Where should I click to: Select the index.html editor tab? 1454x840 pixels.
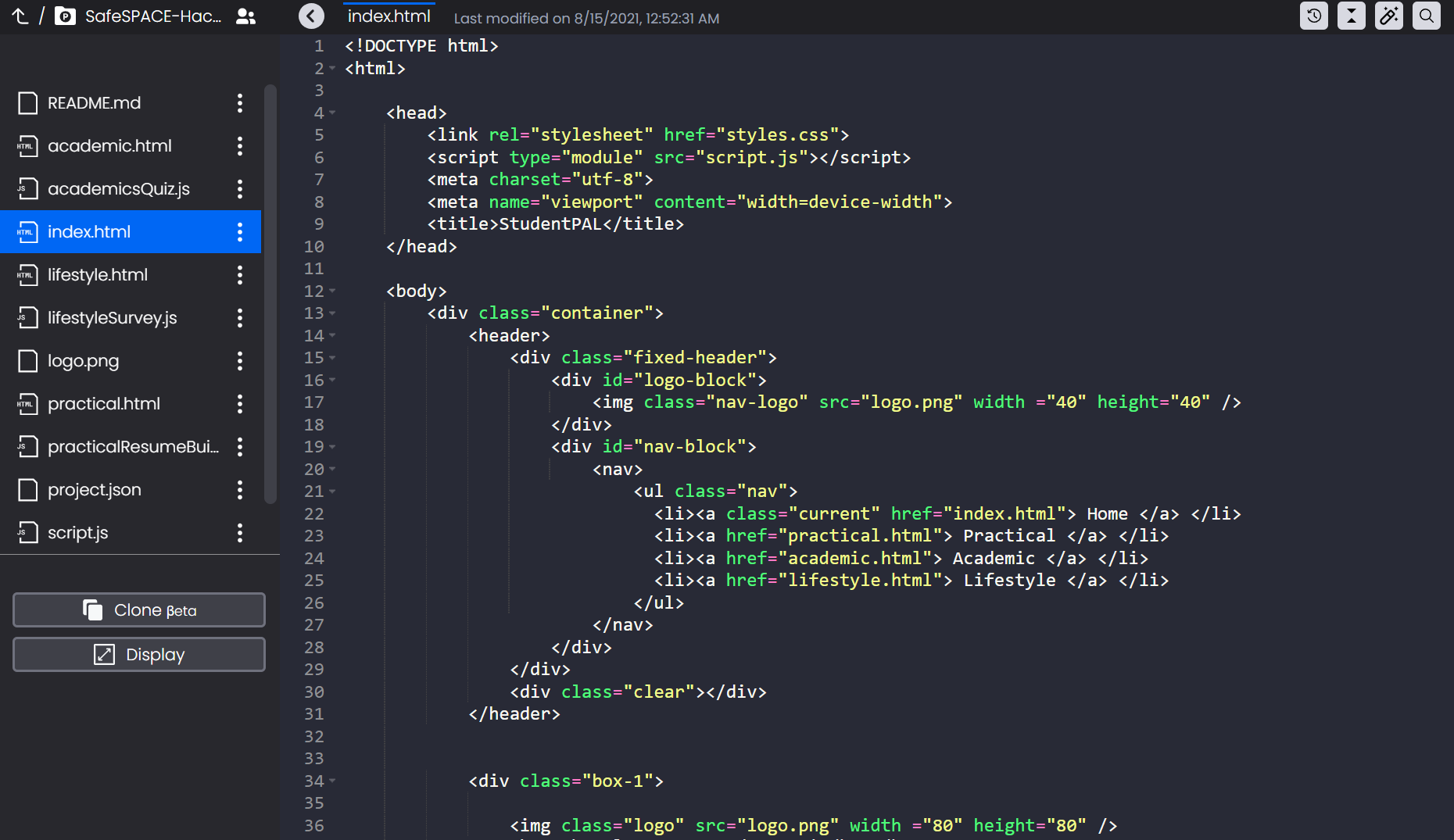(x=389, y=16)
